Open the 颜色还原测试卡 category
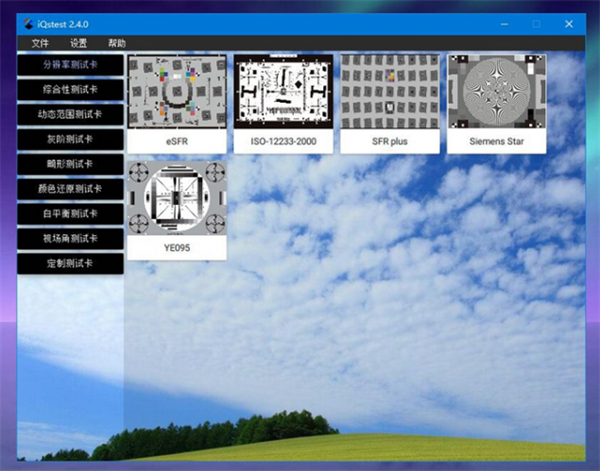Image resolution: width=600 pixels, height=471 pixels. (x=70, y=189)
